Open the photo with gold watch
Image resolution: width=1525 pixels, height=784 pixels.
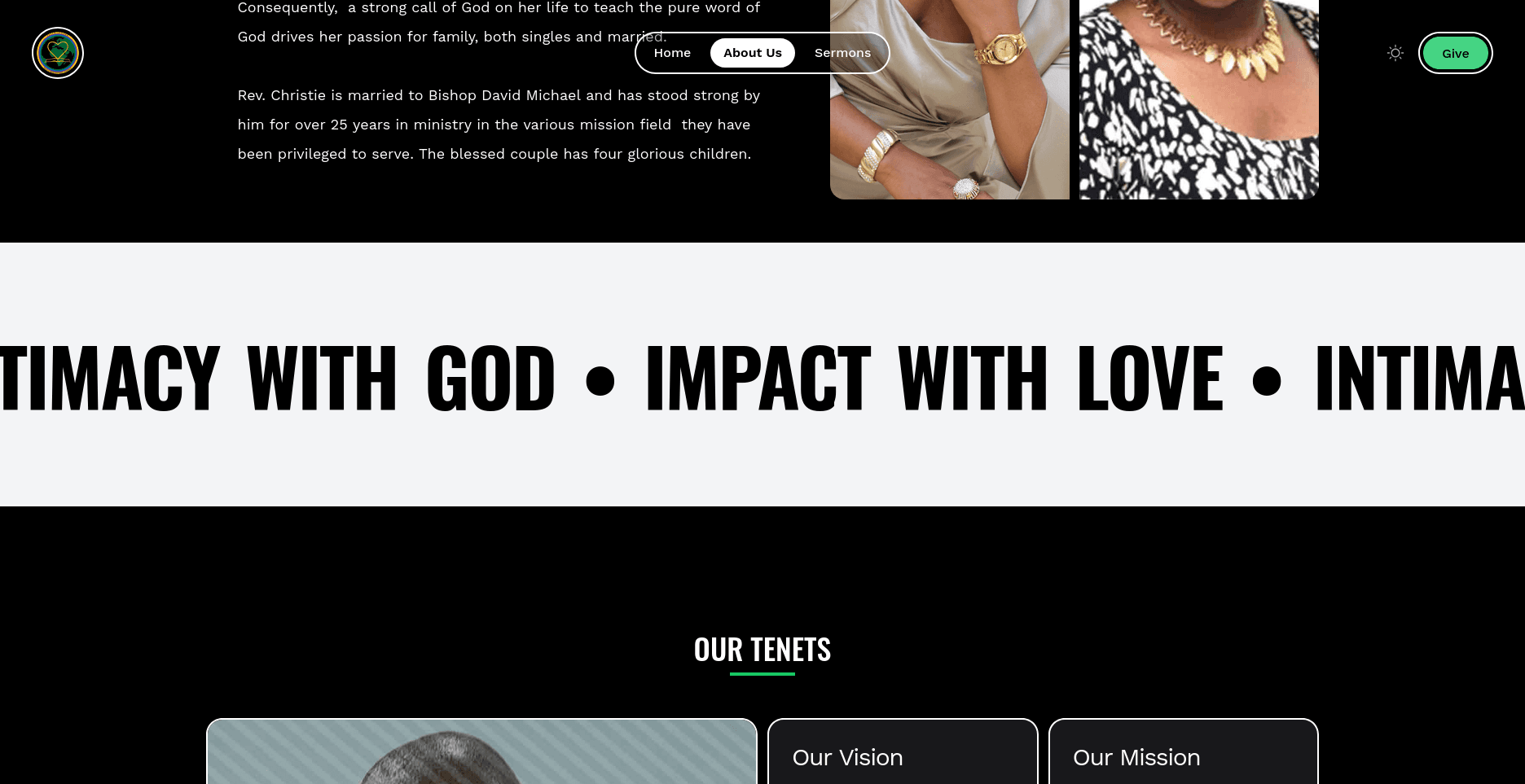pyautogui.click(x=950, y=99)
